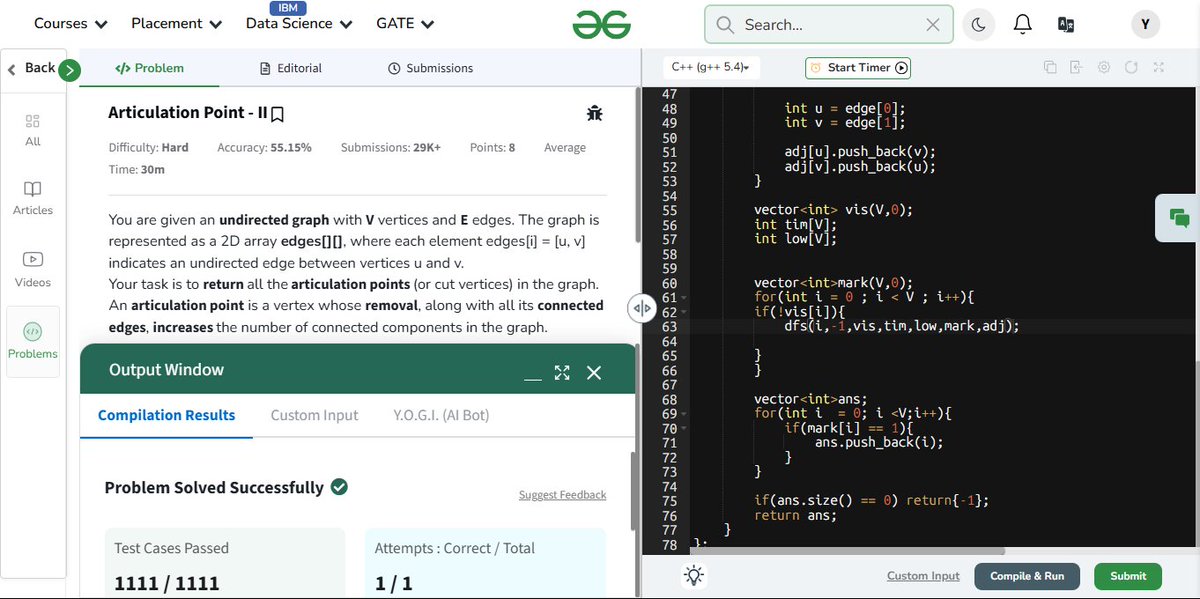Switch to the Submissions tab

tap(431, 68)
